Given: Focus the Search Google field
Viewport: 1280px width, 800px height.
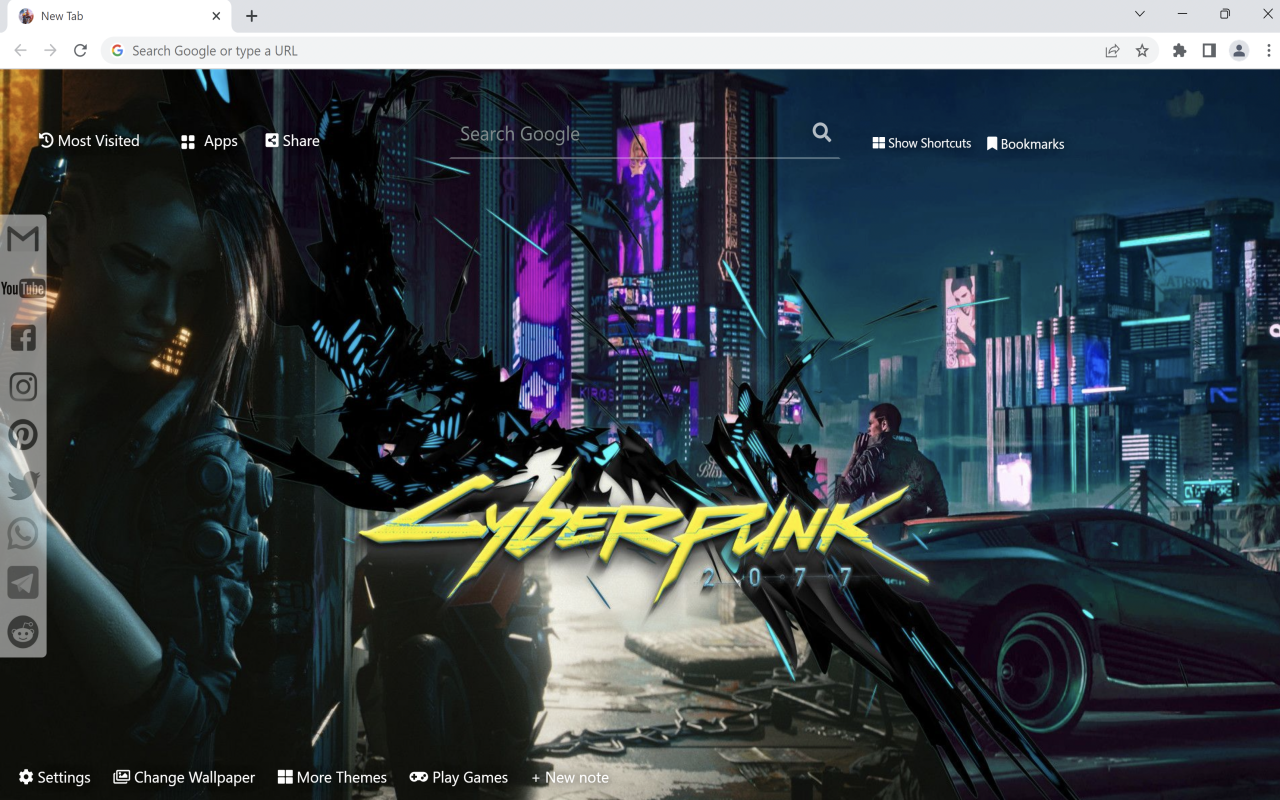Looking at the screenshot, I should [x=628, y=134].
